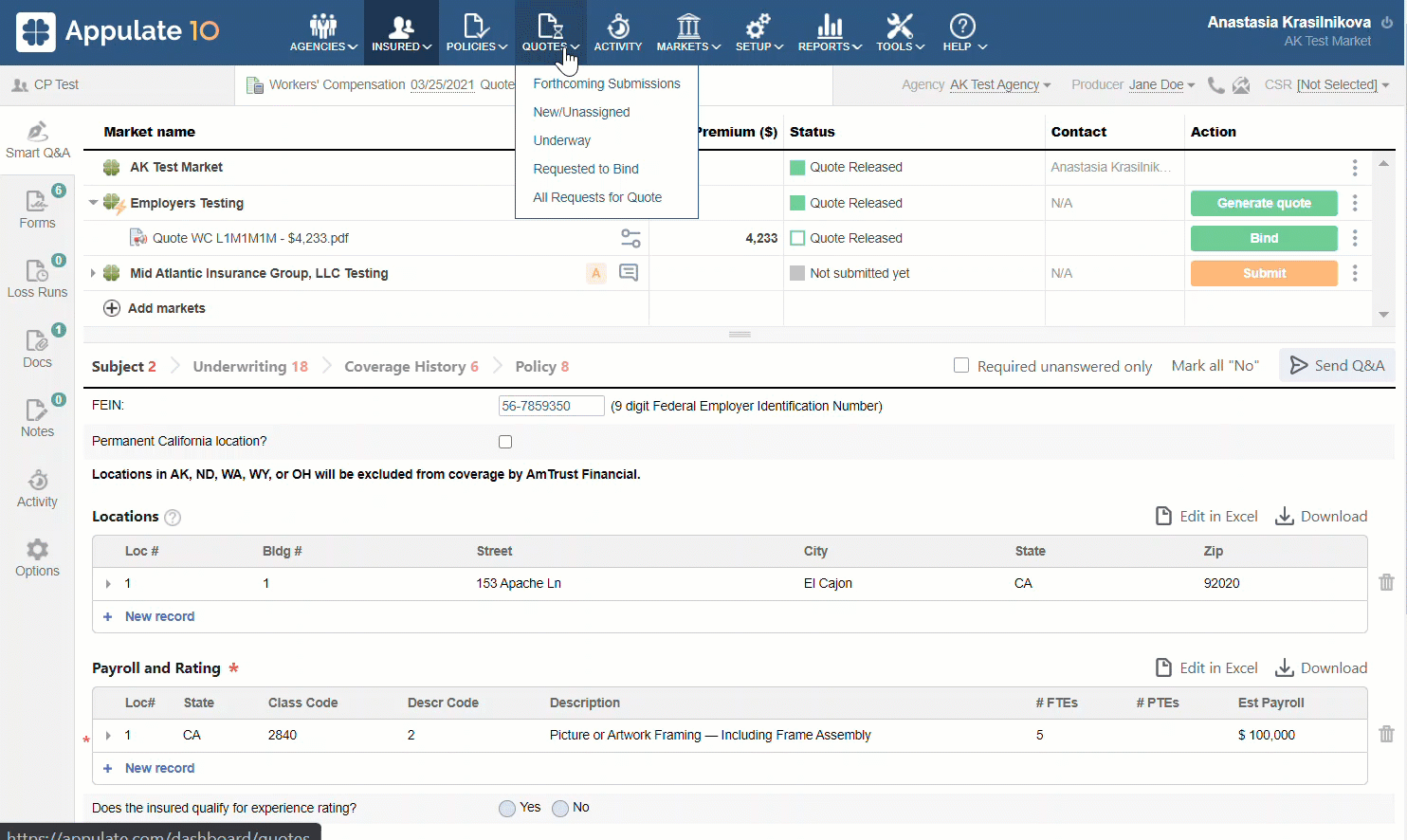Select No for experience rating
Viewport: 1407px width, 840px height.
560,808
